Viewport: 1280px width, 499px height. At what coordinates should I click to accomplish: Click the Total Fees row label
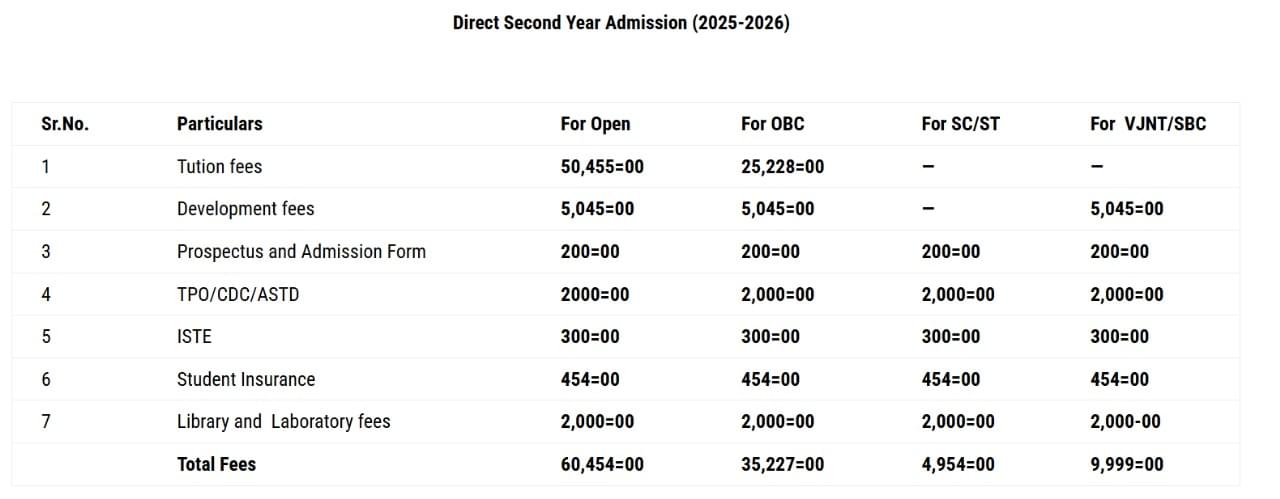tap(216, 465)
